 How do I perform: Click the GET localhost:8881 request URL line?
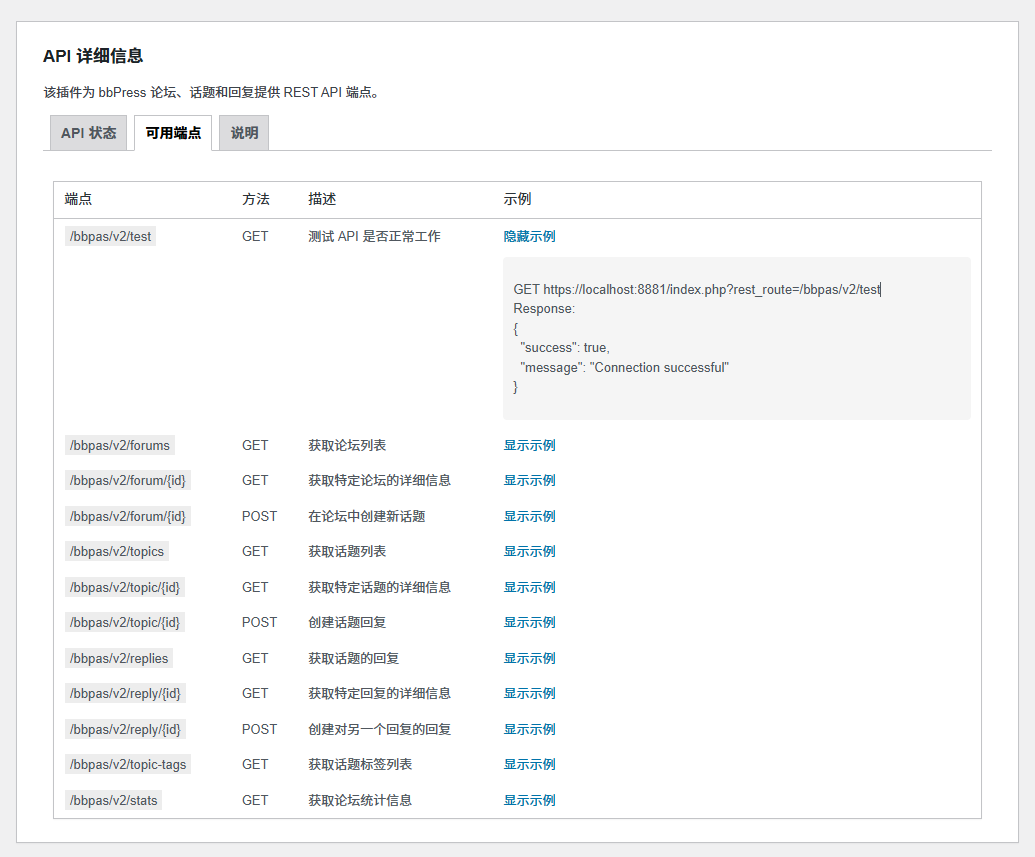click(696, 290)
